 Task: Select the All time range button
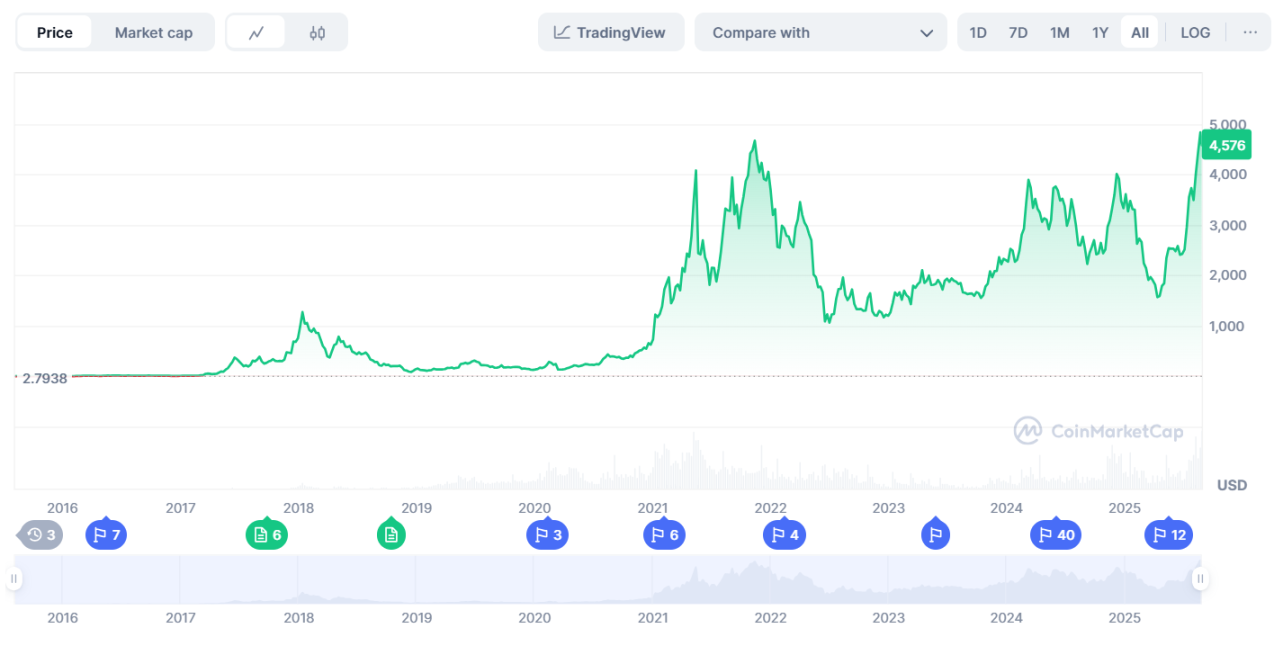(x=1139, y=31)
